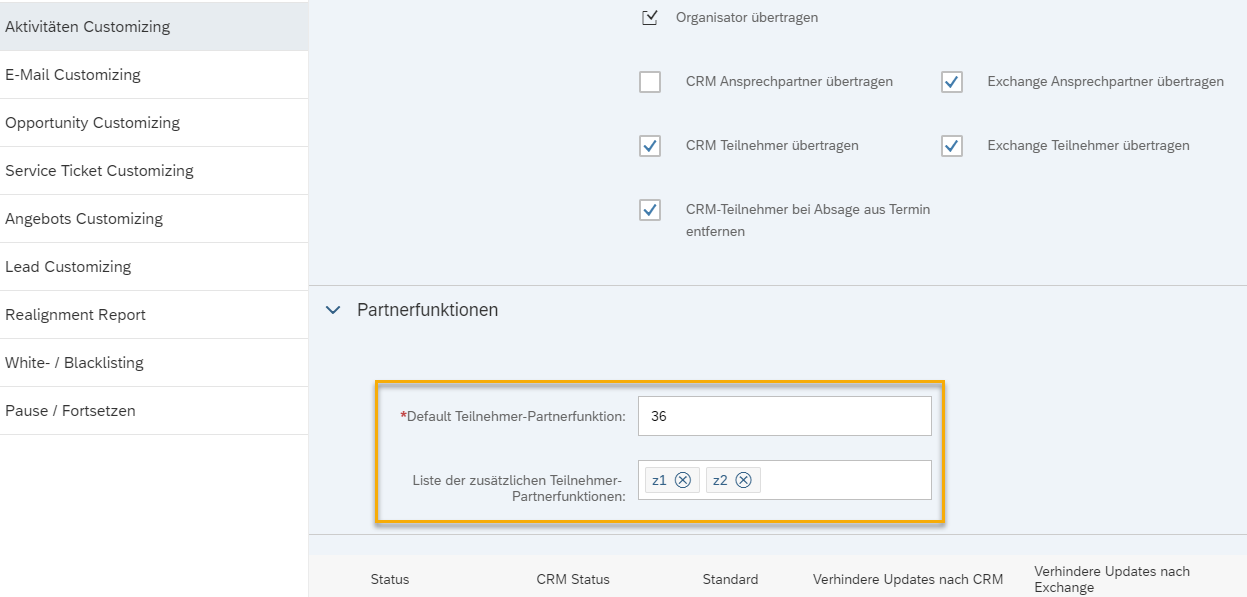Screen dimensions: 1247x597
Task: Click the Default Teilnehmer-Partnerfunktion input field
Action: [784, 416]
